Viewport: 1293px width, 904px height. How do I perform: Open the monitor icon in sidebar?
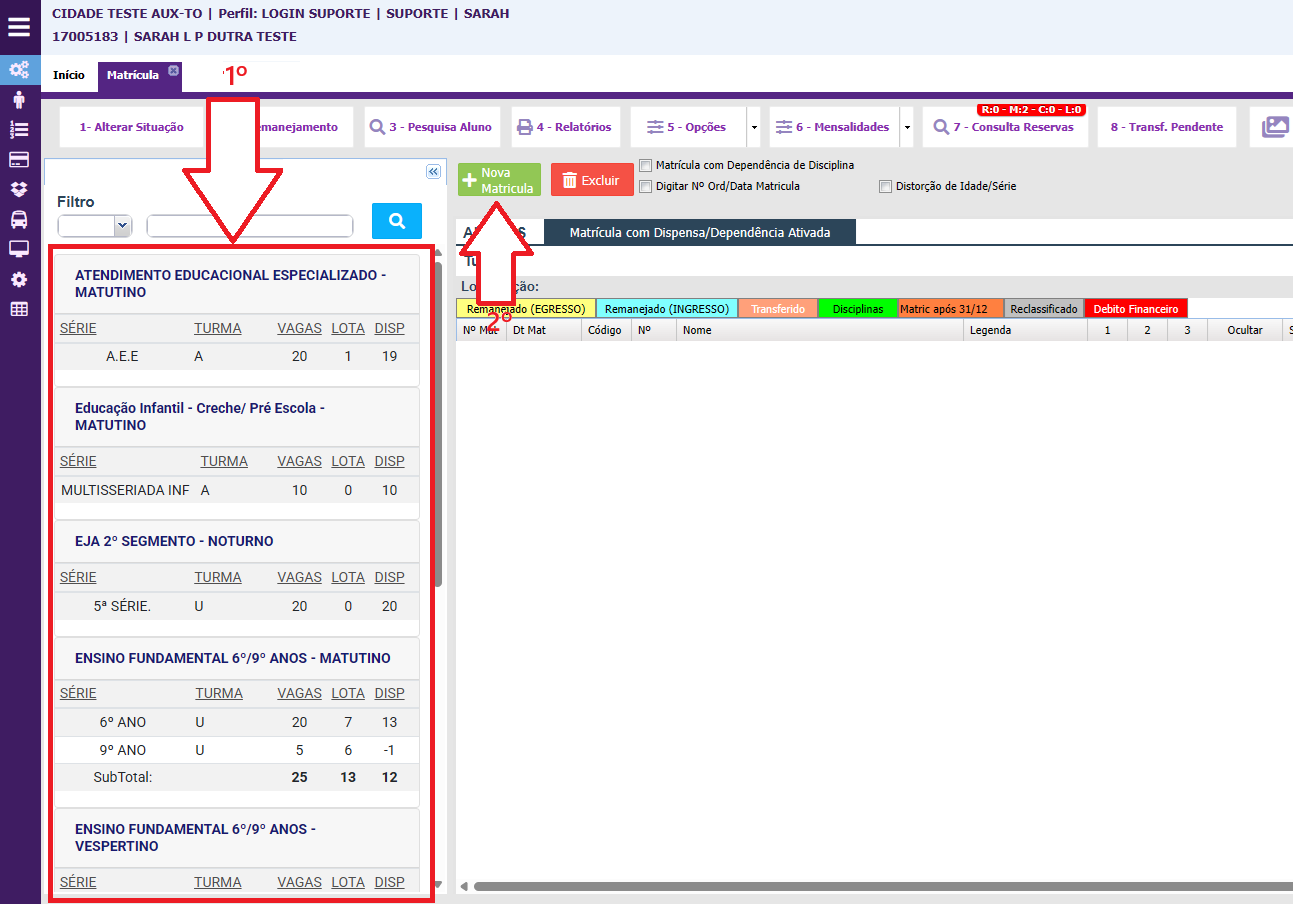[x=19, y=249]
